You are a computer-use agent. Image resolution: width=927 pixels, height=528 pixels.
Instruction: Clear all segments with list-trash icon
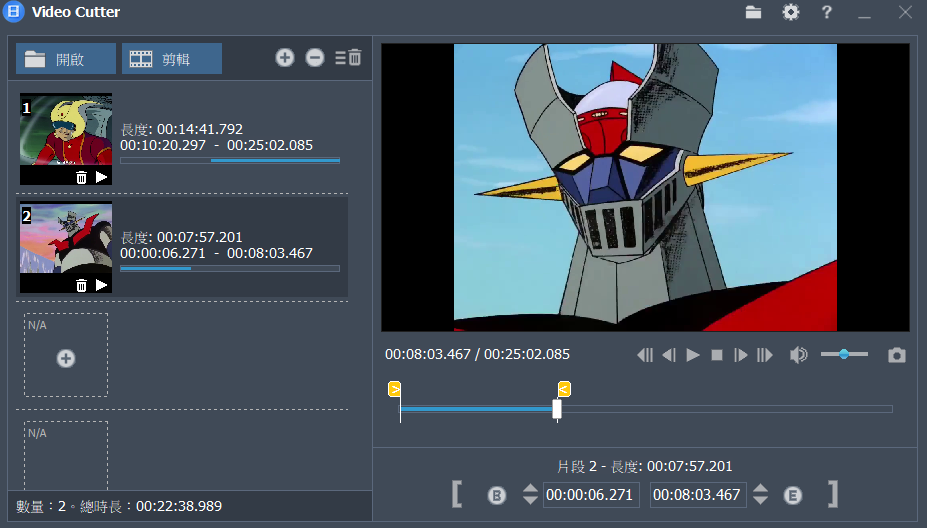click(x=348, y=58)
